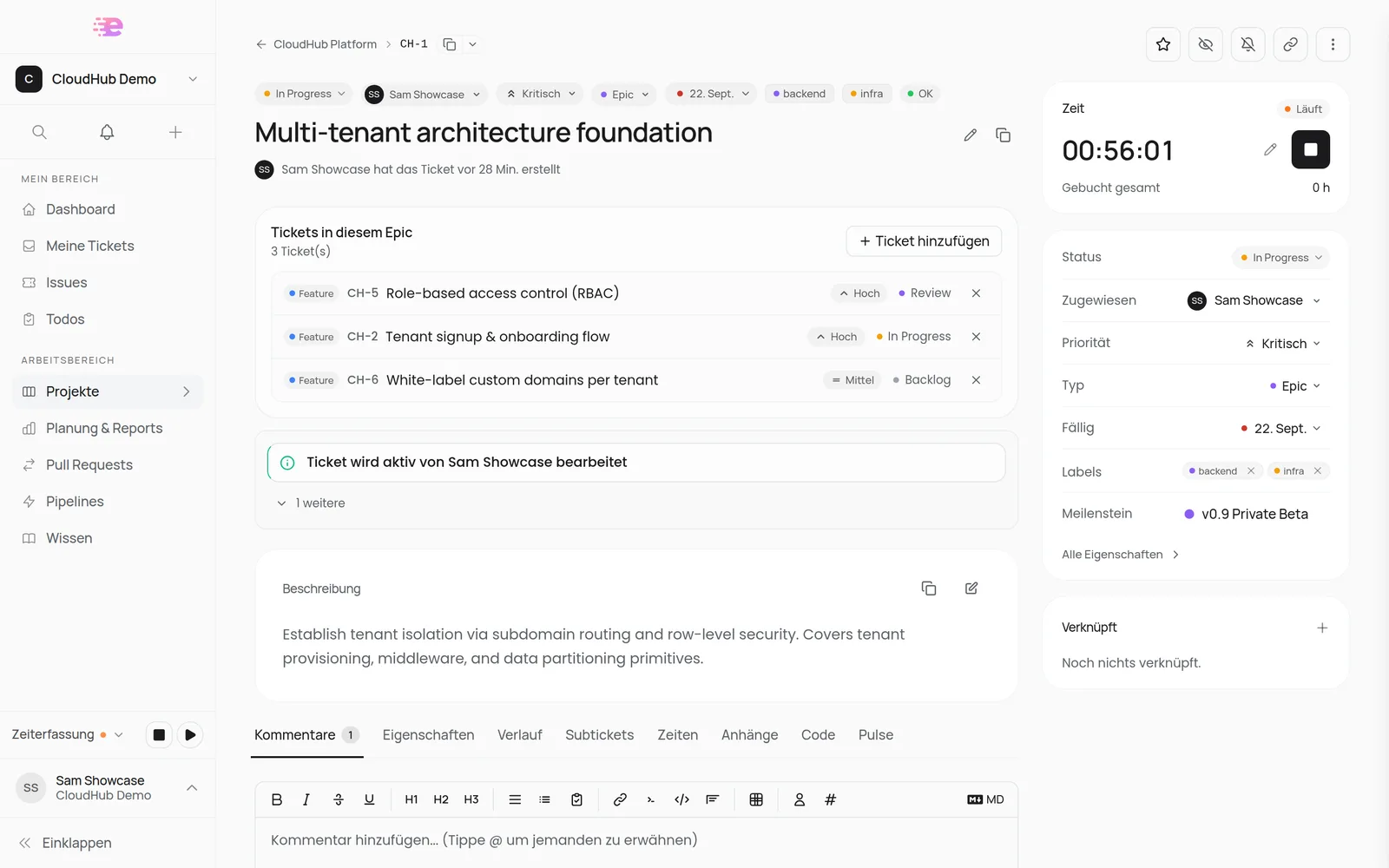Open the three-dot more options menu
The width and height of the screenshot is (1389, 868).
point(1333,44)
